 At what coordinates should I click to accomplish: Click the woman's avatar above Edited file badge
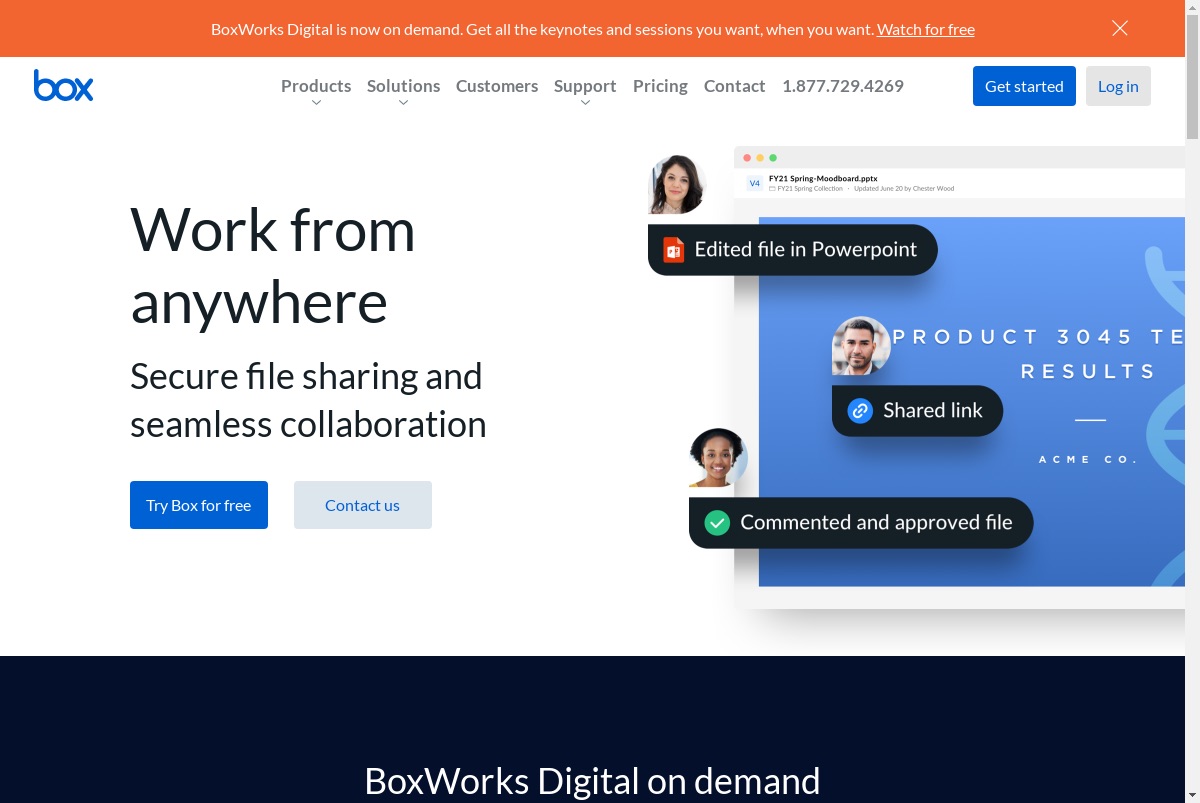point(677,185)
